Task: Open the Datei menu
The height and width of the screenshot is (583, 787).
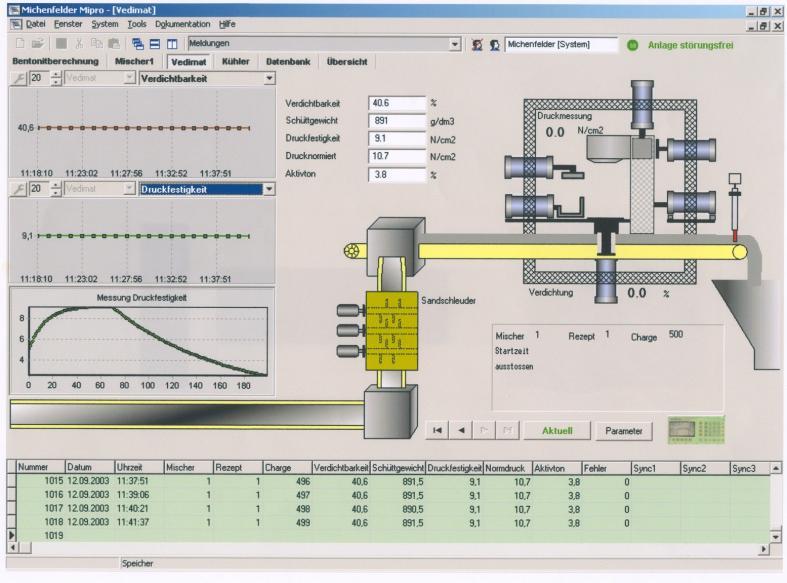Action: [x=36, y=24]
